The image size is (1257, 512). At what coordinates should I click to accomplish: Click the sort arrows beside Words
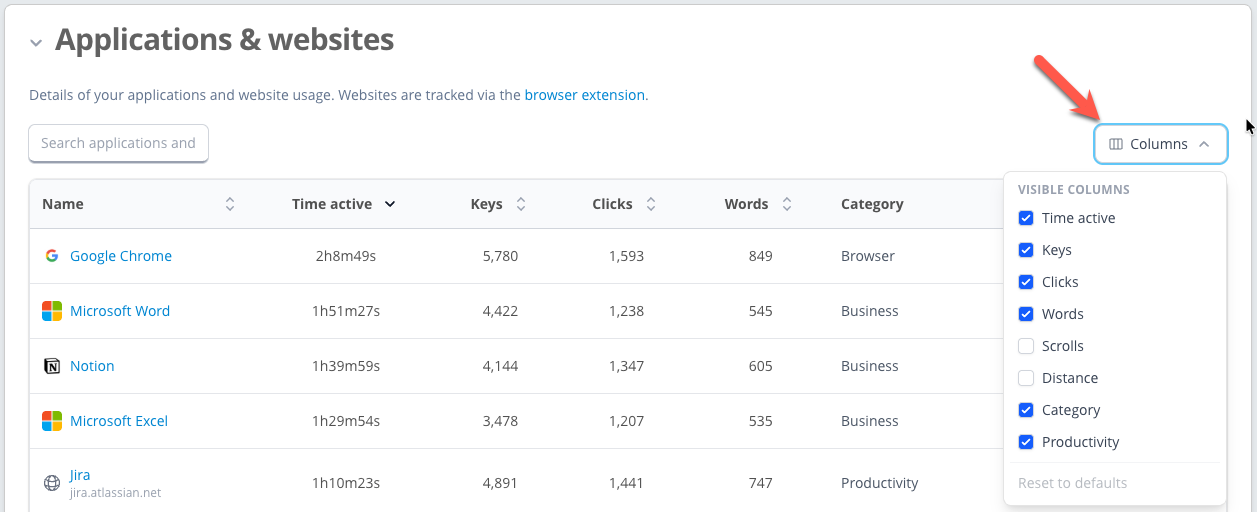coord(787,204)
